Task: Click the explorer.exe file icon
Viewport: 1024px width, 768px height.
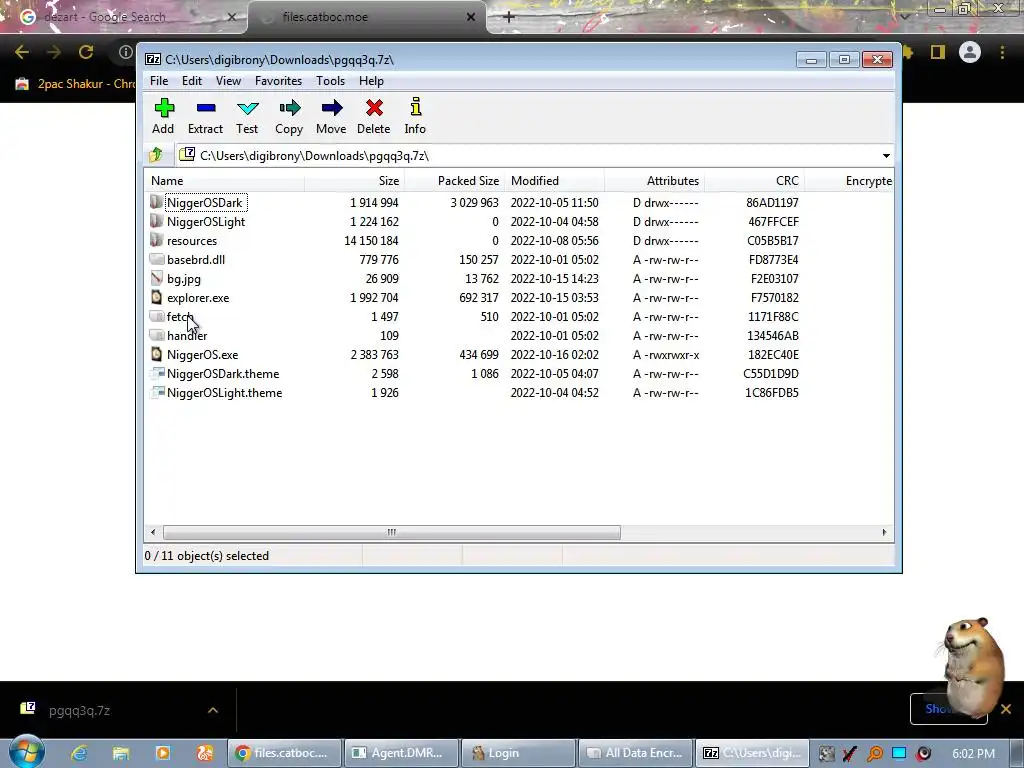Action: pos(156,297)
